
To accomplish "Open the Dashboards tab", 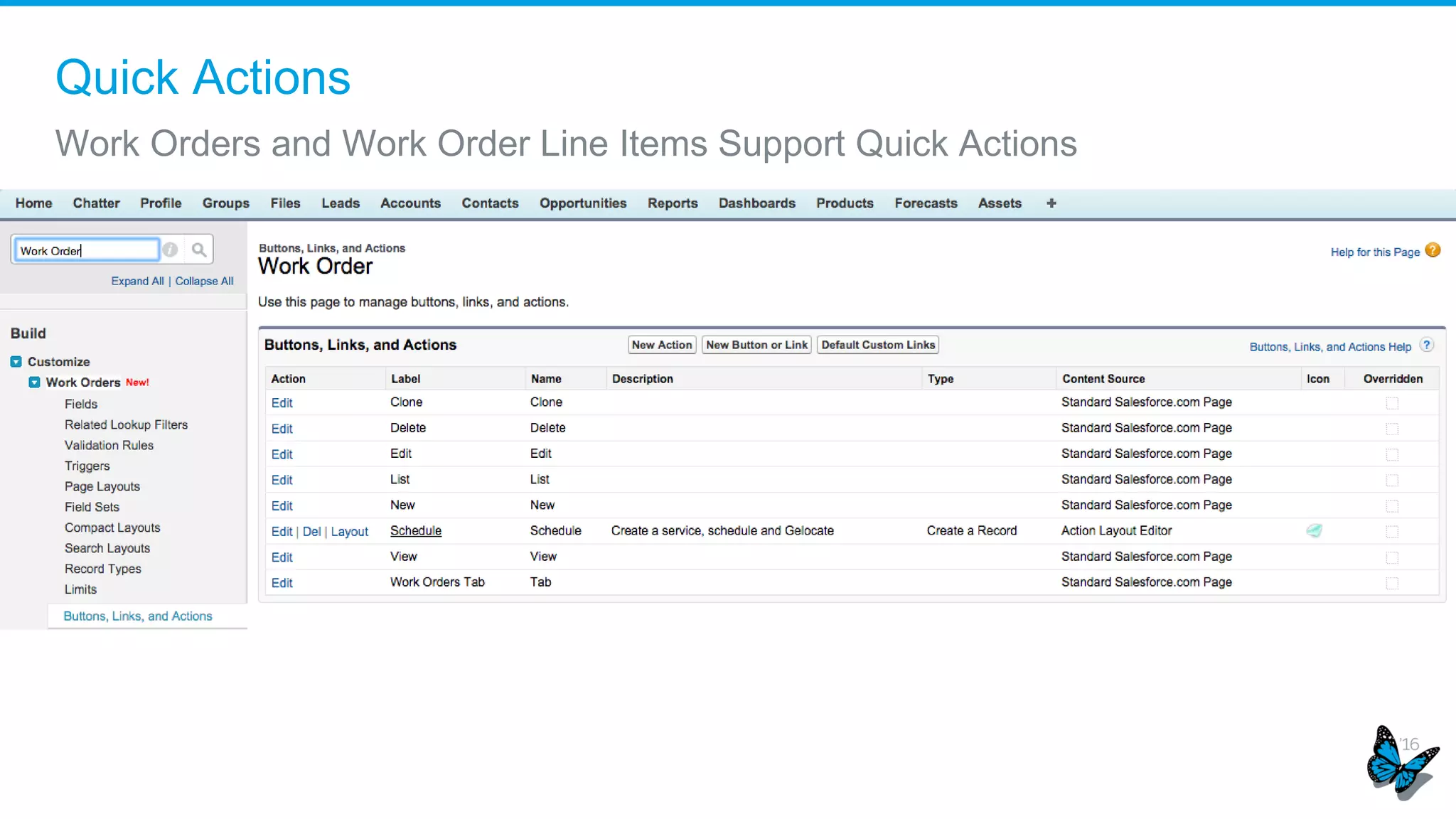I will [x=757, y=203].
